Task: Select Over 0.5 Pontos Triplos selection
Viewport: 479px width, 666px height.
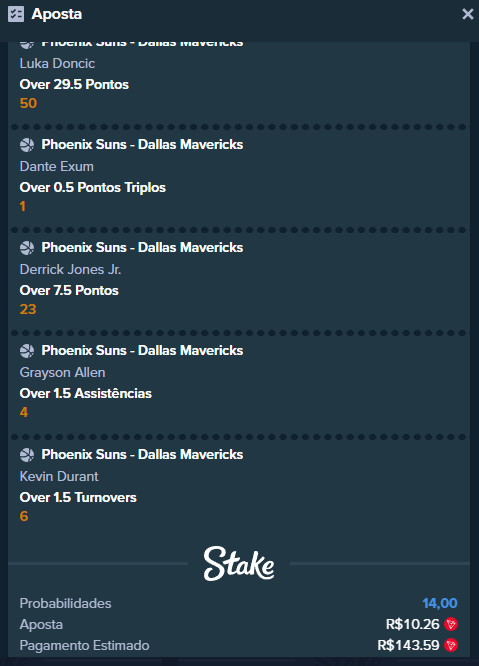Action: pos(93,187)
